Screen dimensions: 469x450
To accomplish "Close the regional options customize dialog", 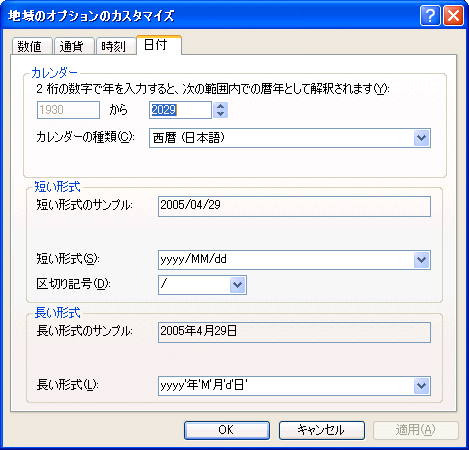I will point(453,15).
